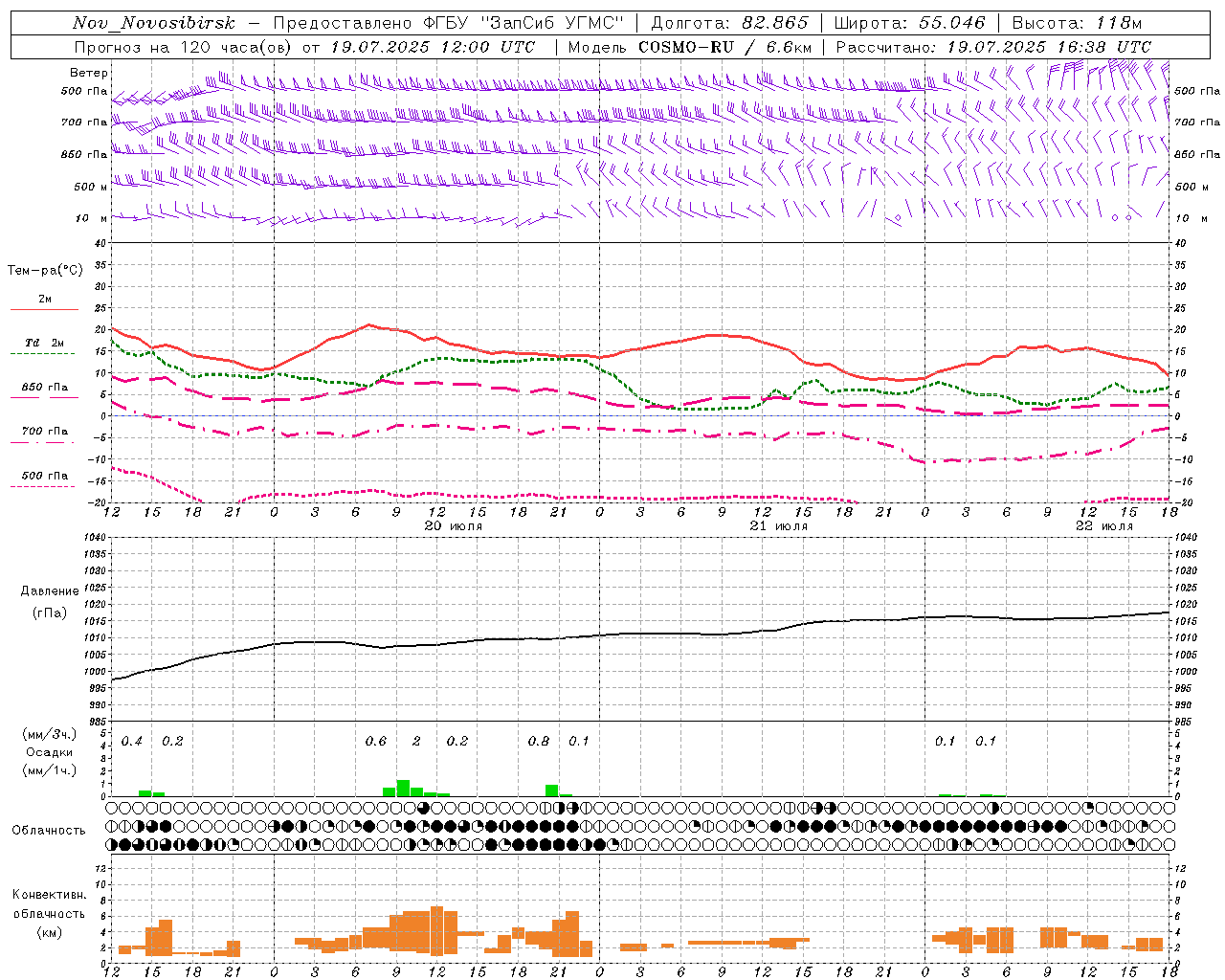Click the 'Осадки' precipitation label

click(x=50, y=752)
